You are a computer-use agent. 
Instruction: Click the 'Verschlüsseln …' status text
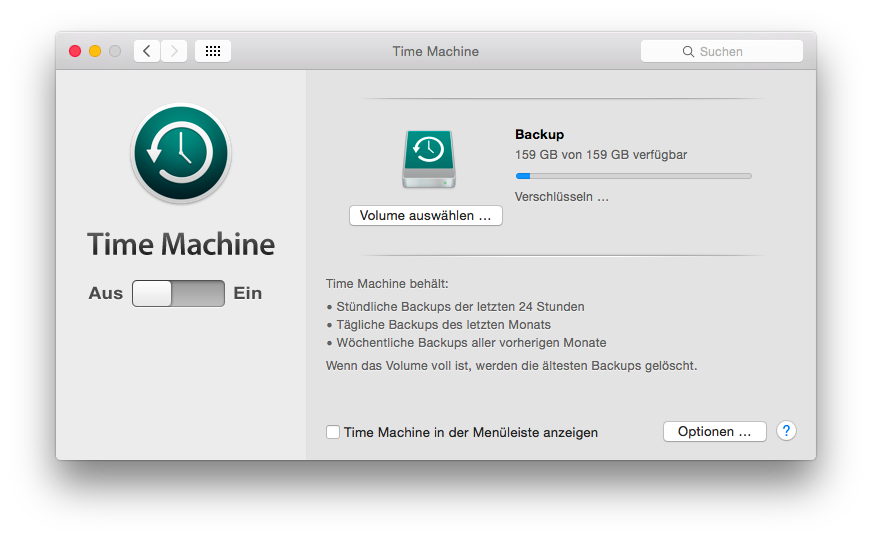[x=562, y=197]
